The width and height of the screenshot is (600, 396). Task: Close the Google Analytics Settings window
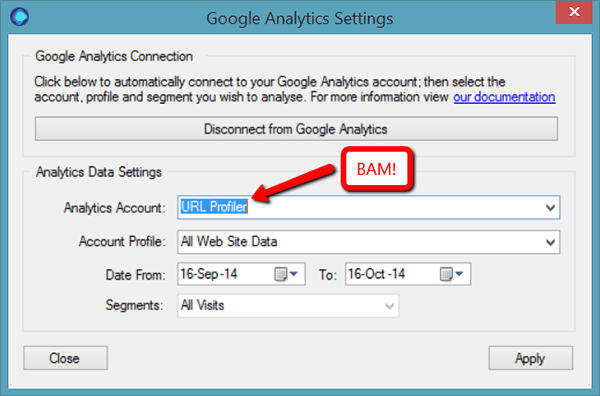pyautogui.click(x=574, y=12)
